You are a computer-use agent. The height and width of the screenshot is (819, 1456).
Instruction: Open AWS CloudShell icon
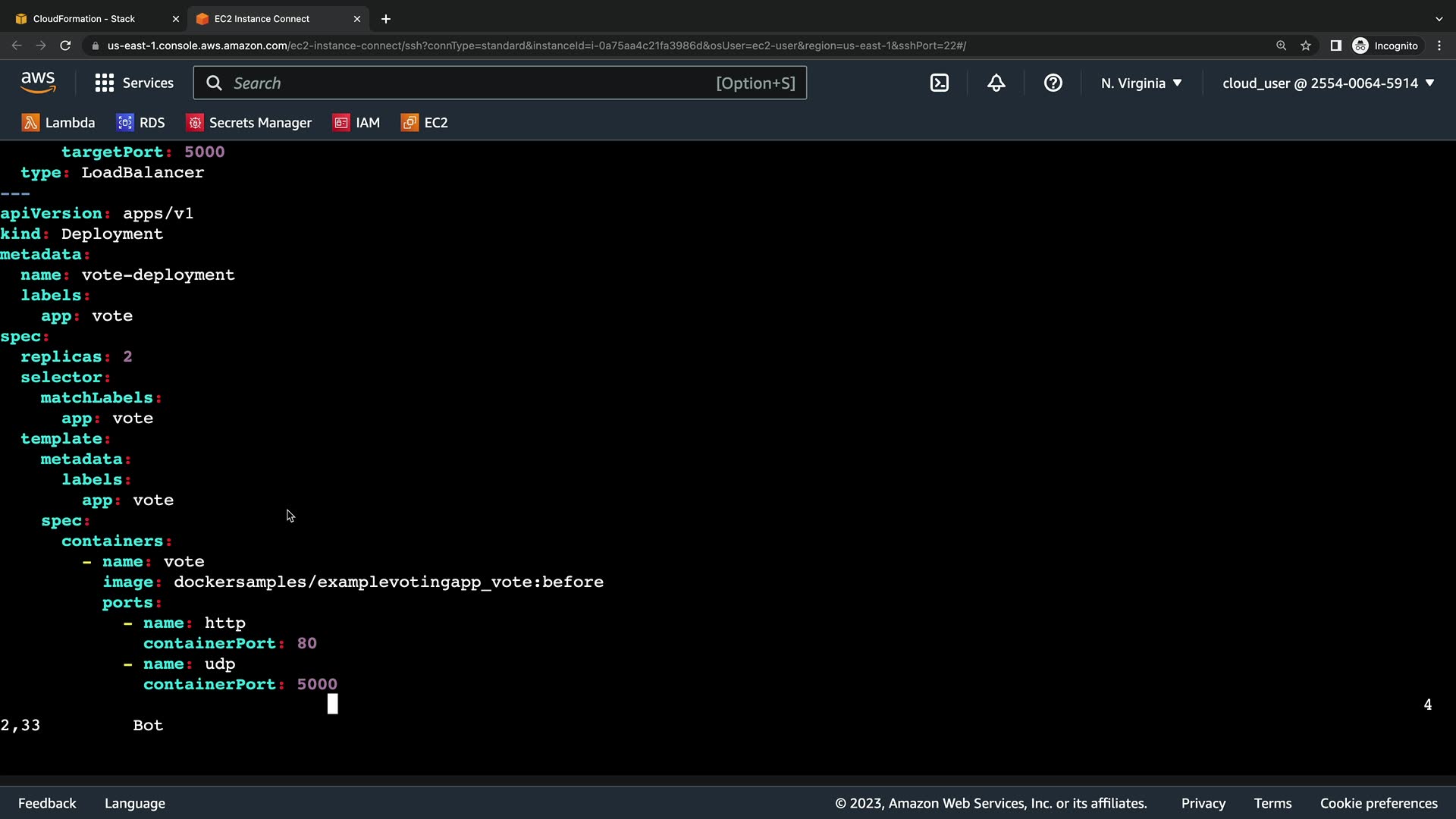pyautogui.click(x=939, y=83)
